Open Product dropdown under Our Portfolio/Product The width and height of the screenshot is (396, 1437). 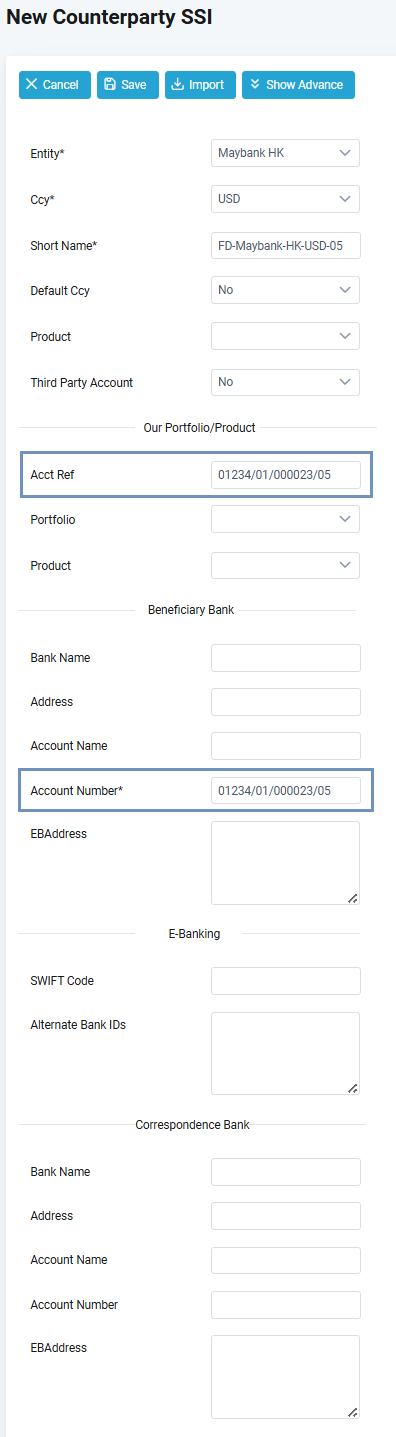pyautogui.click(x=285, y=565)
